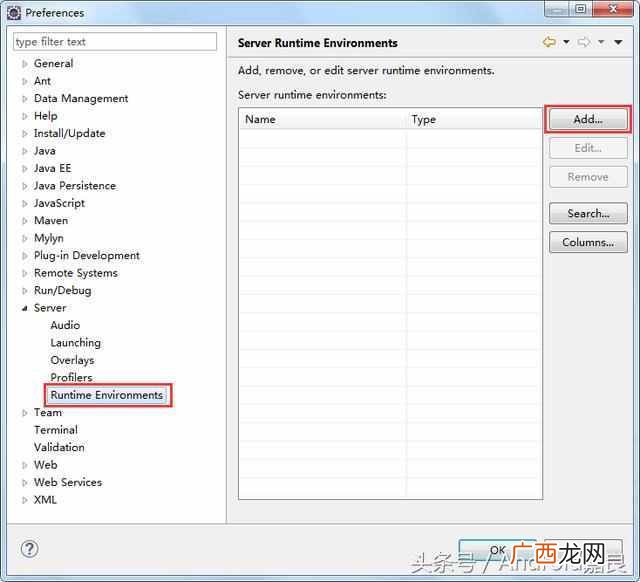Open Profilers under Server
This screenshot has width=640, height=582.
pyautogui.click(x=71, y=378)
